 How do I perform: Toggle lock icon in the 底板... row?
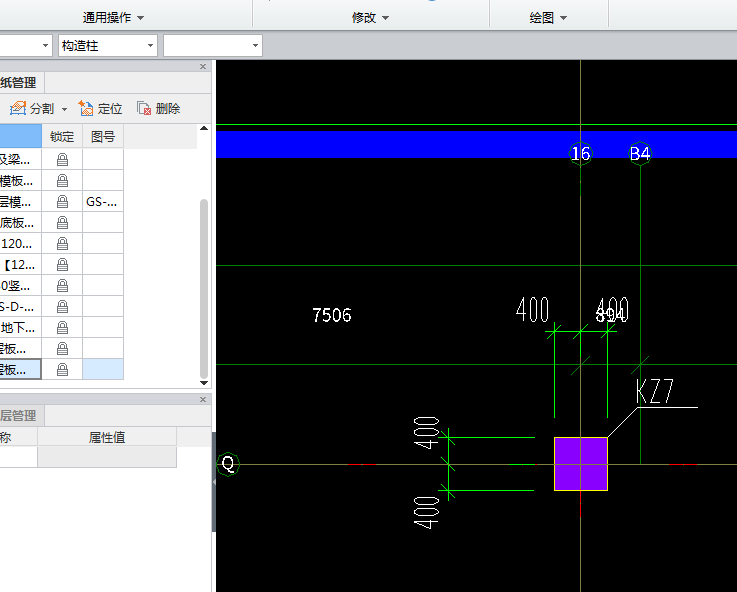(62, 222)
